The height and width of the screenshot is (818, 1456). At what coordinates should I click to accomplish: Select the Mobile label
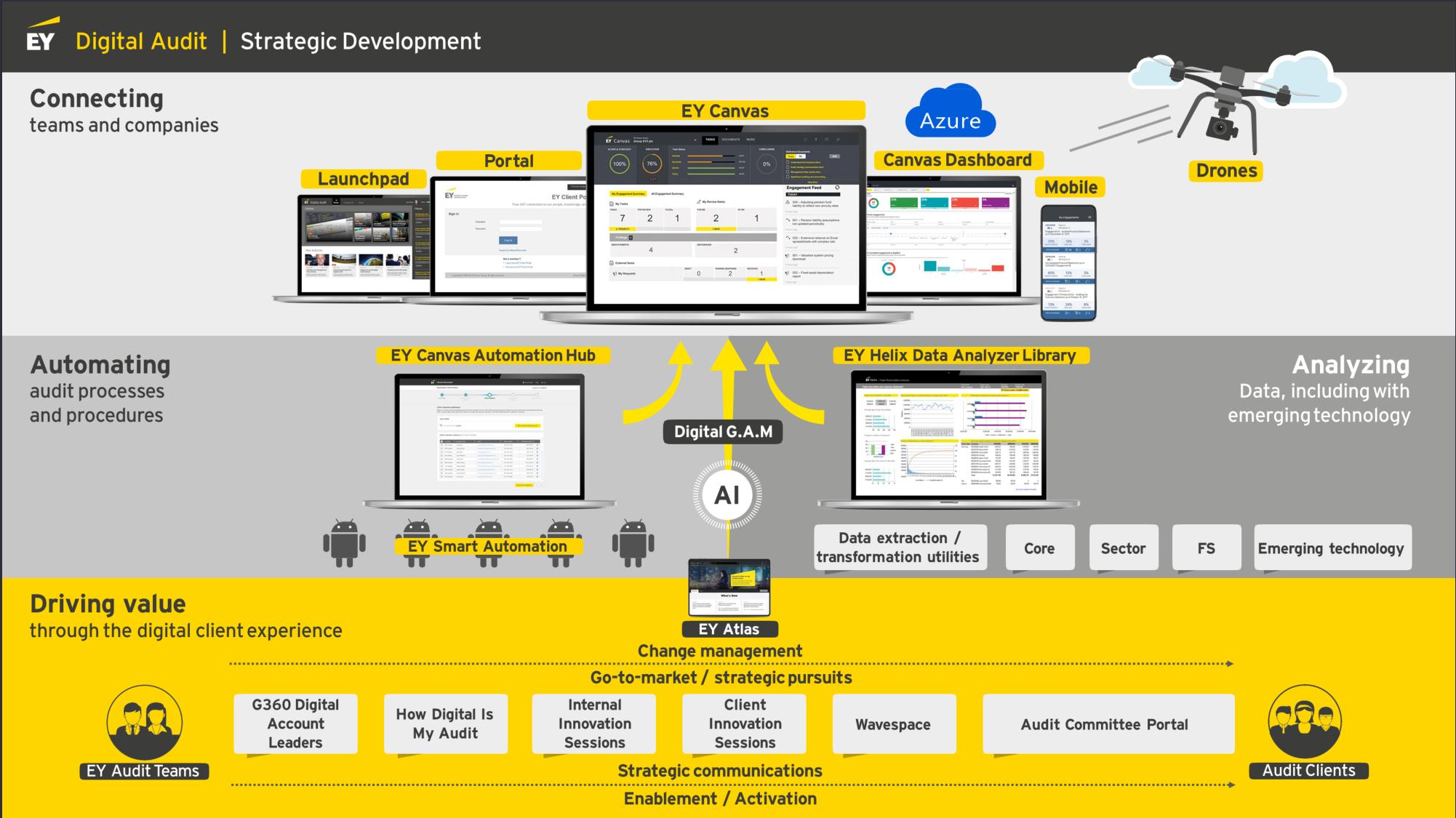coord(1071,188)
